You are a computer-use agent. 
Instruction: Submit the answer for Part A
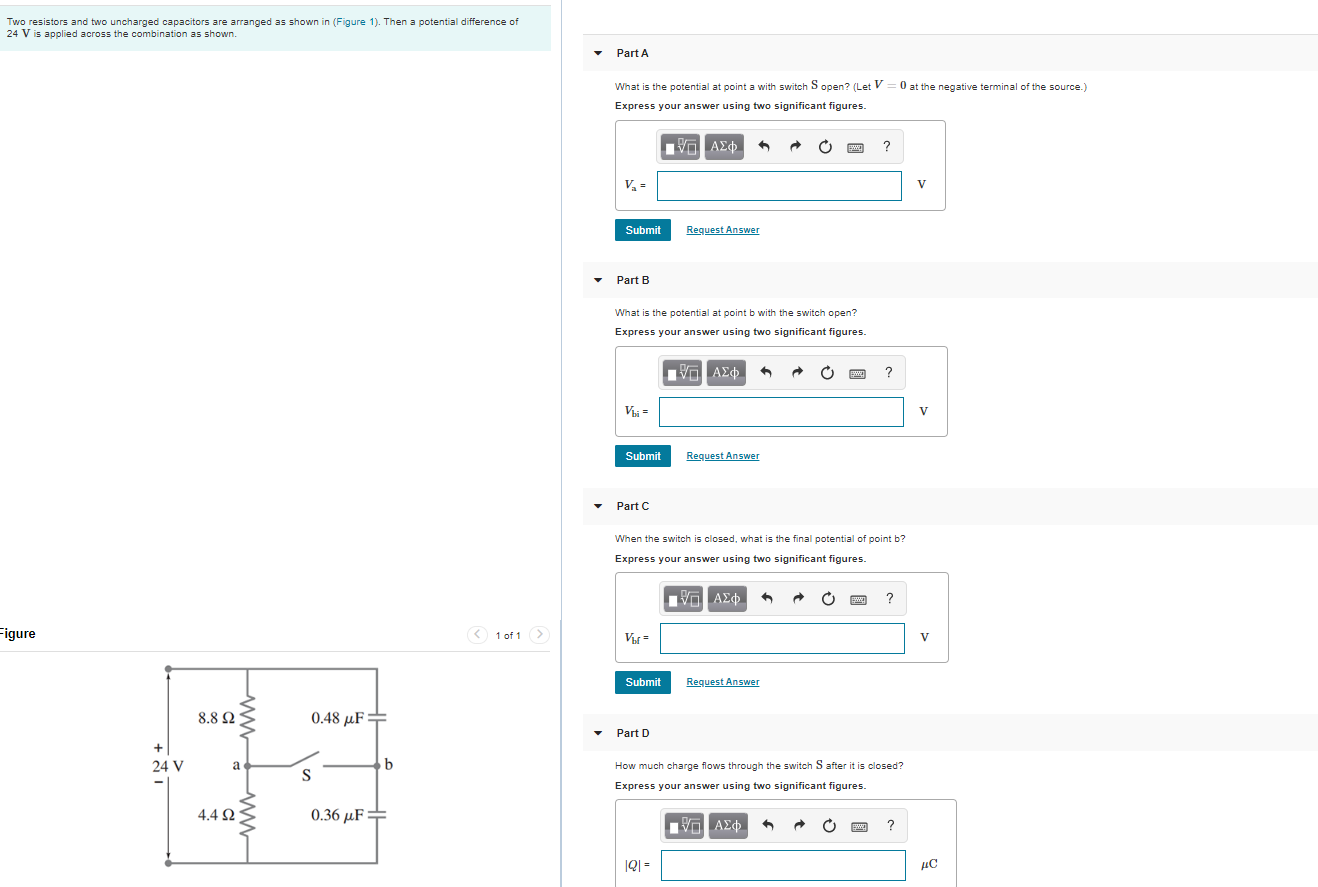643,229
